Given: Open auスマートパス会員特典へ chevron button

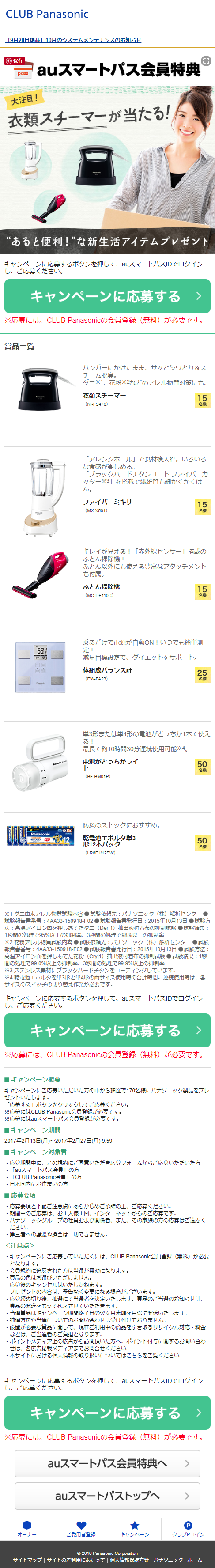Looking at the screenshot, I should pos(107,1463).
